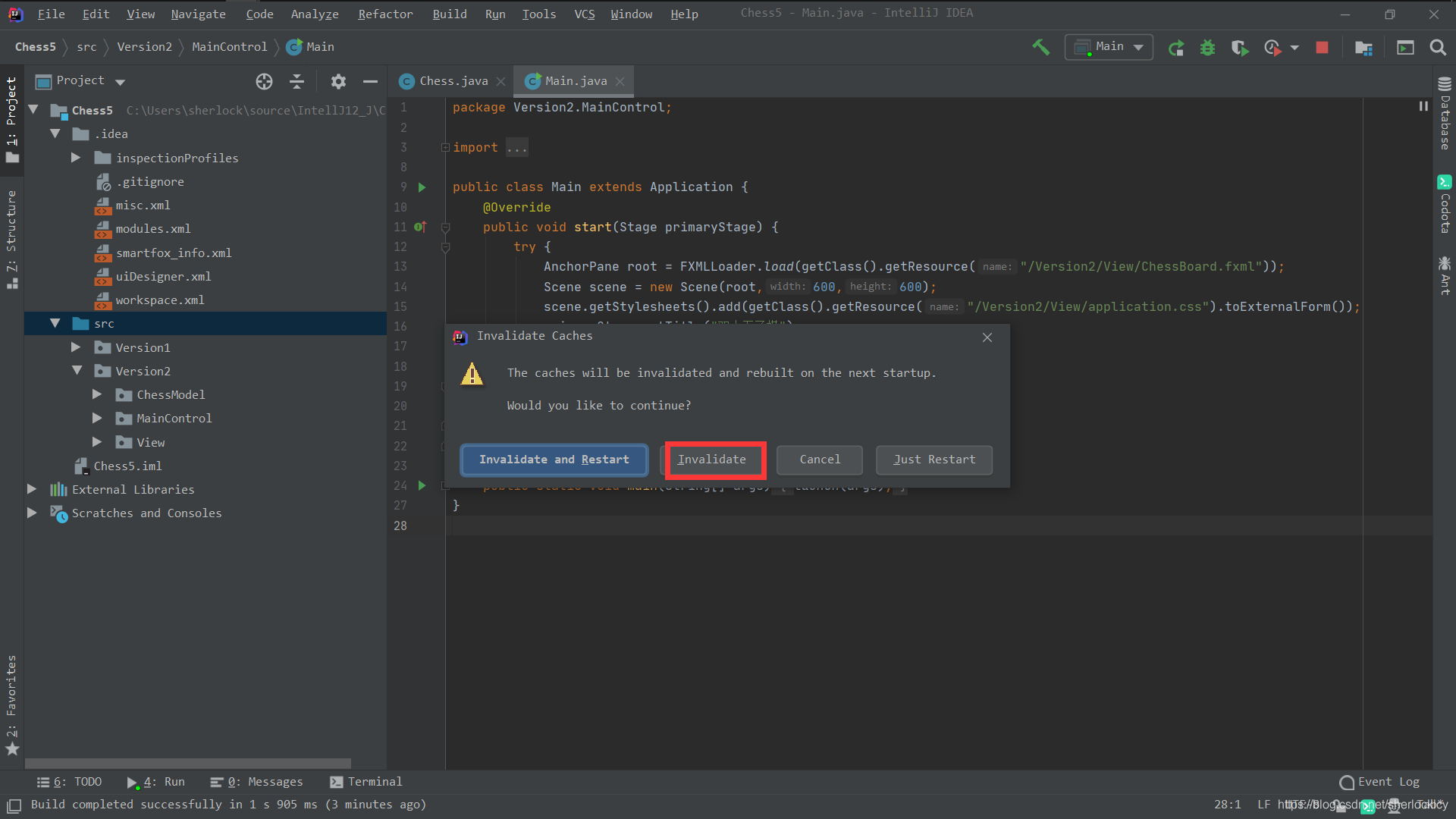
Task: Collapse the Version2 source folder
Action: tap(78, 370)
